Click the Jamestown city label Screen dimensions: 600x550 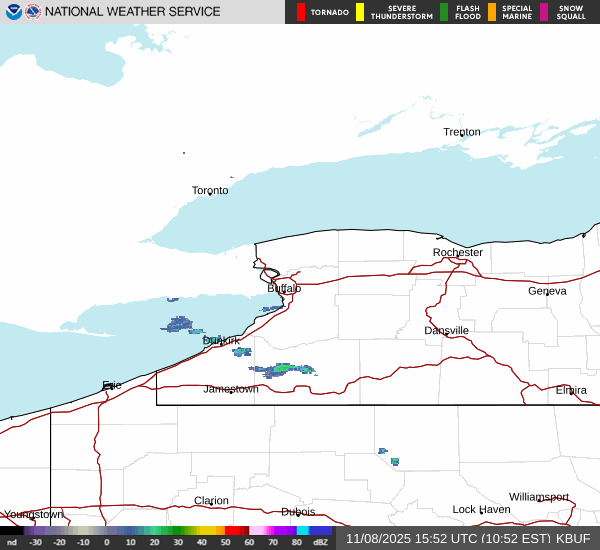[231, 389]
